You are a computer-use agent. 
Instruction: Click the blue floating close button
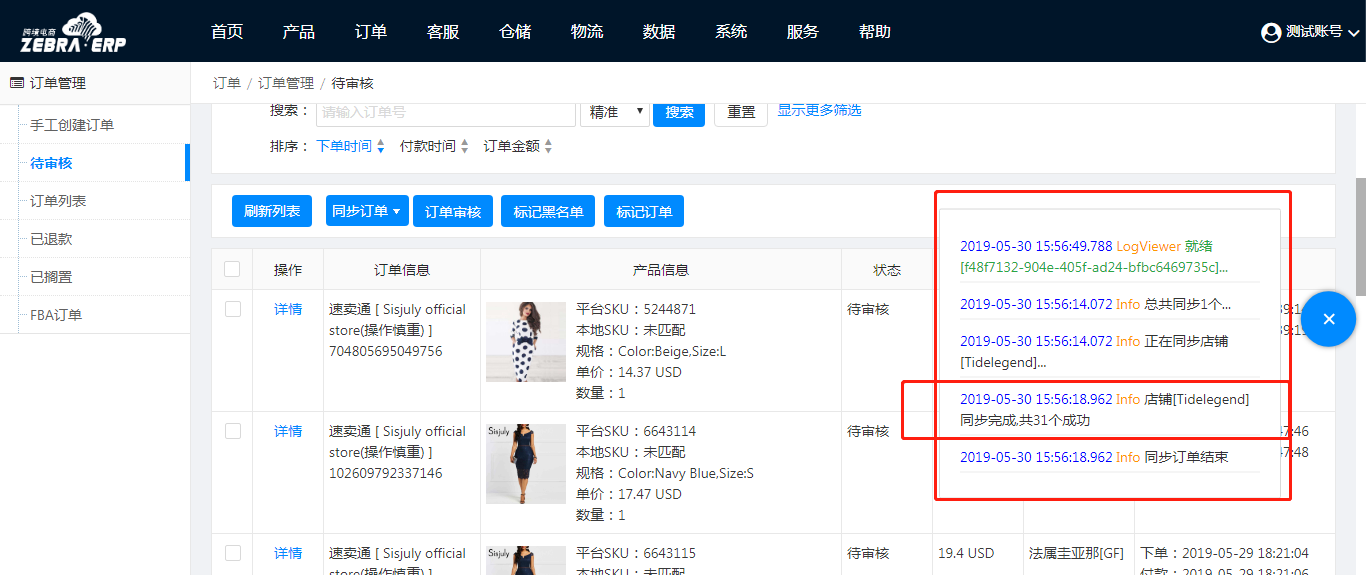[1328, 319]
